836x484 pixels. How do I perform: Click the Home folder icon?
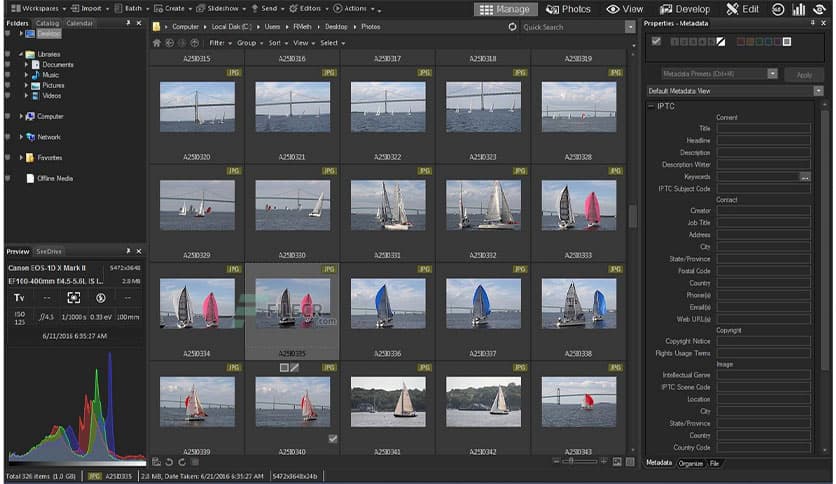click(156, 43)
